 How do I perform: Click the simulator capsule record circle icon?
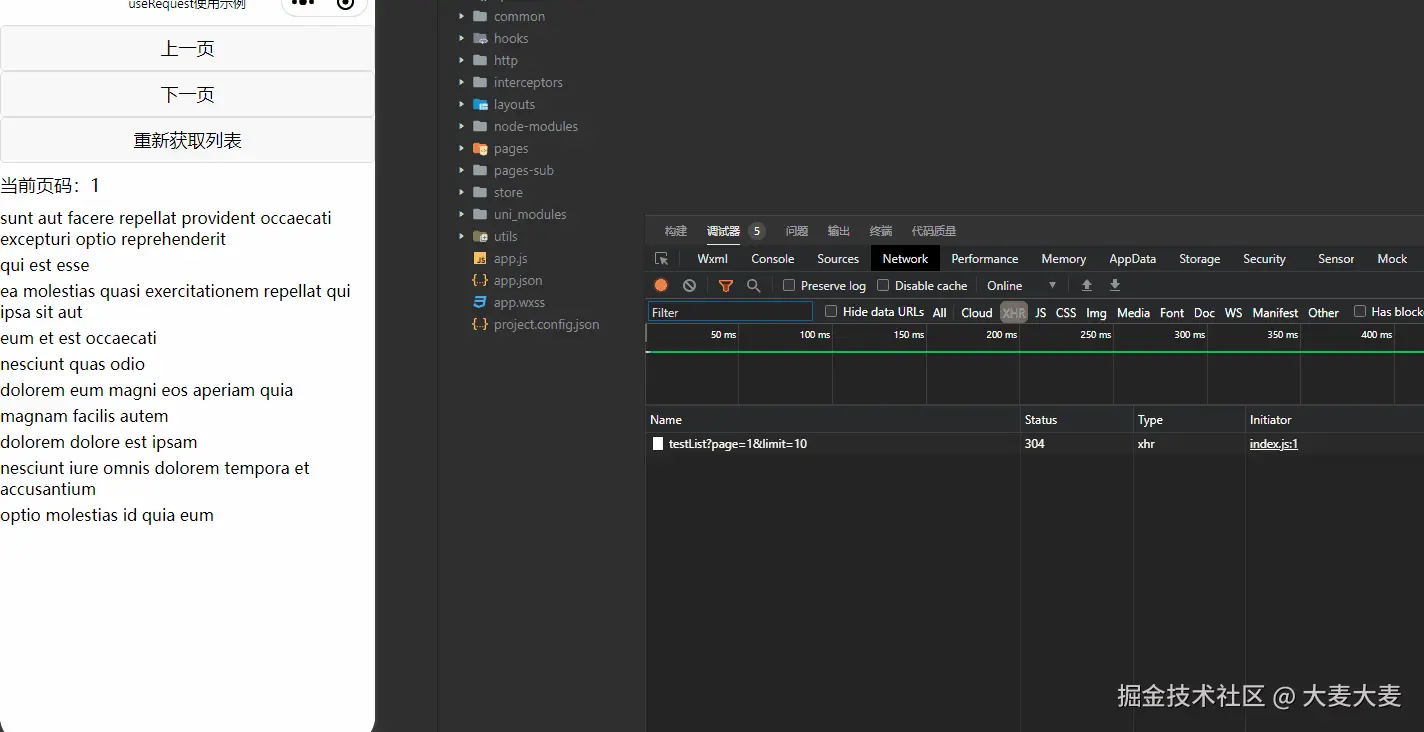(346, 4)
